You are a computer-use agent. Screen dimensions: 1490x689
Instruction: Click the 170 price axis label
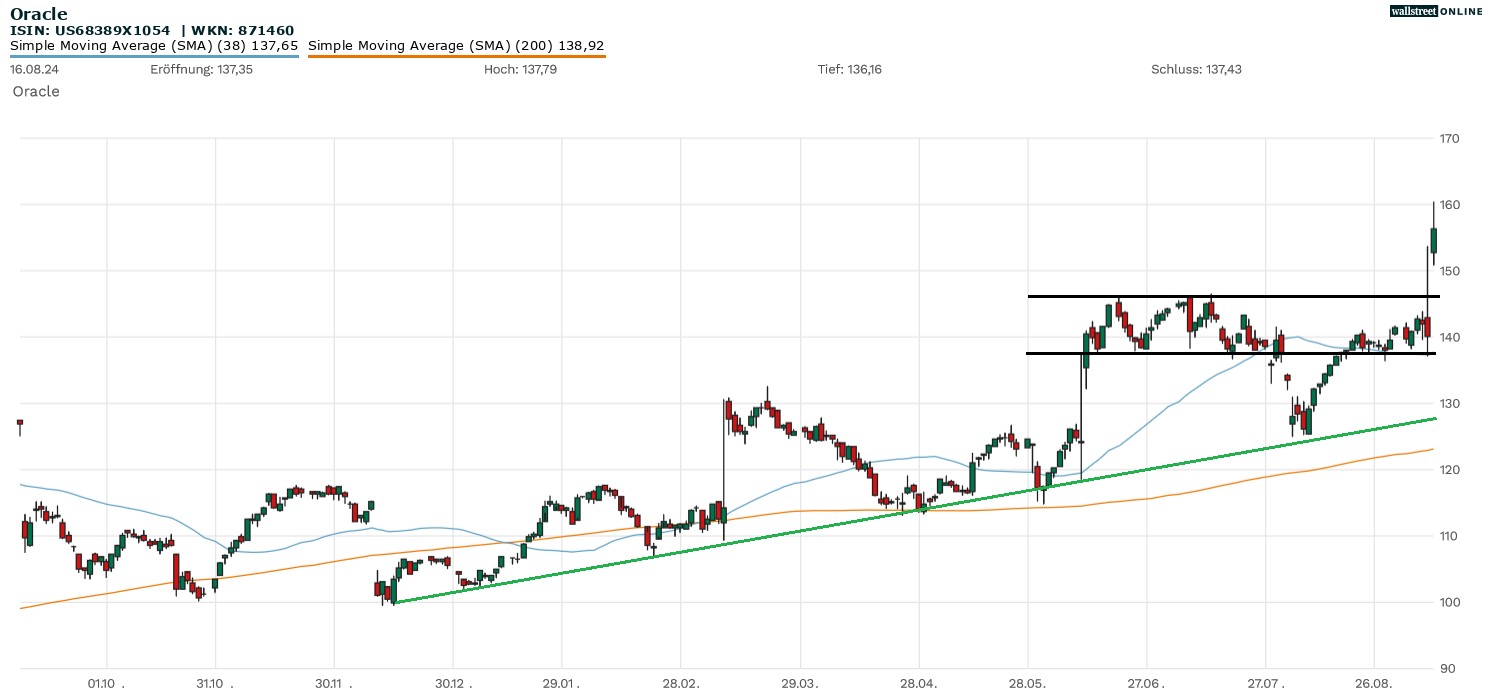coord(1450,138)
